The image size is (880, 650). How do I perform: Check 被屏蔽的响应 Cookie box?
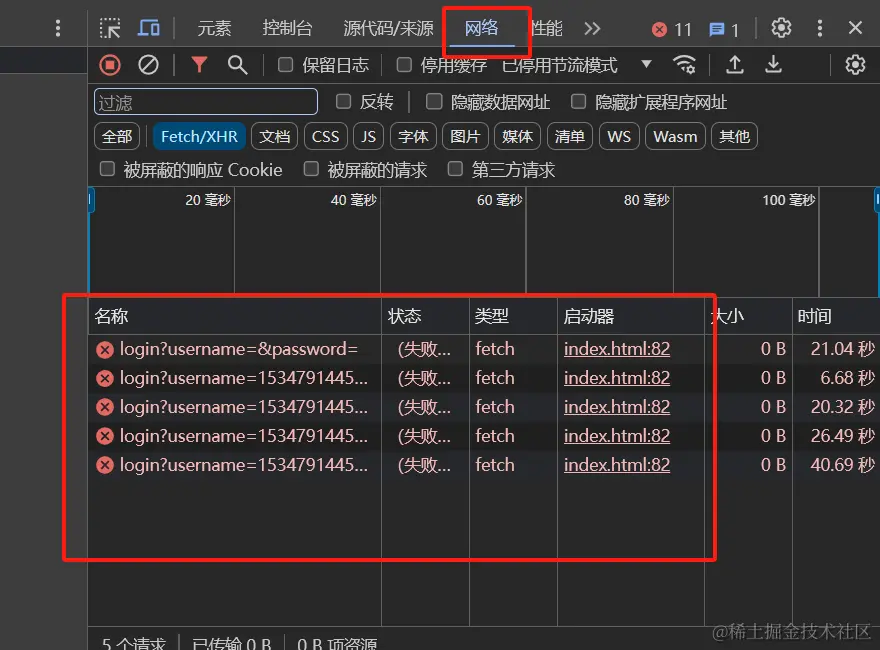(107, 169)
